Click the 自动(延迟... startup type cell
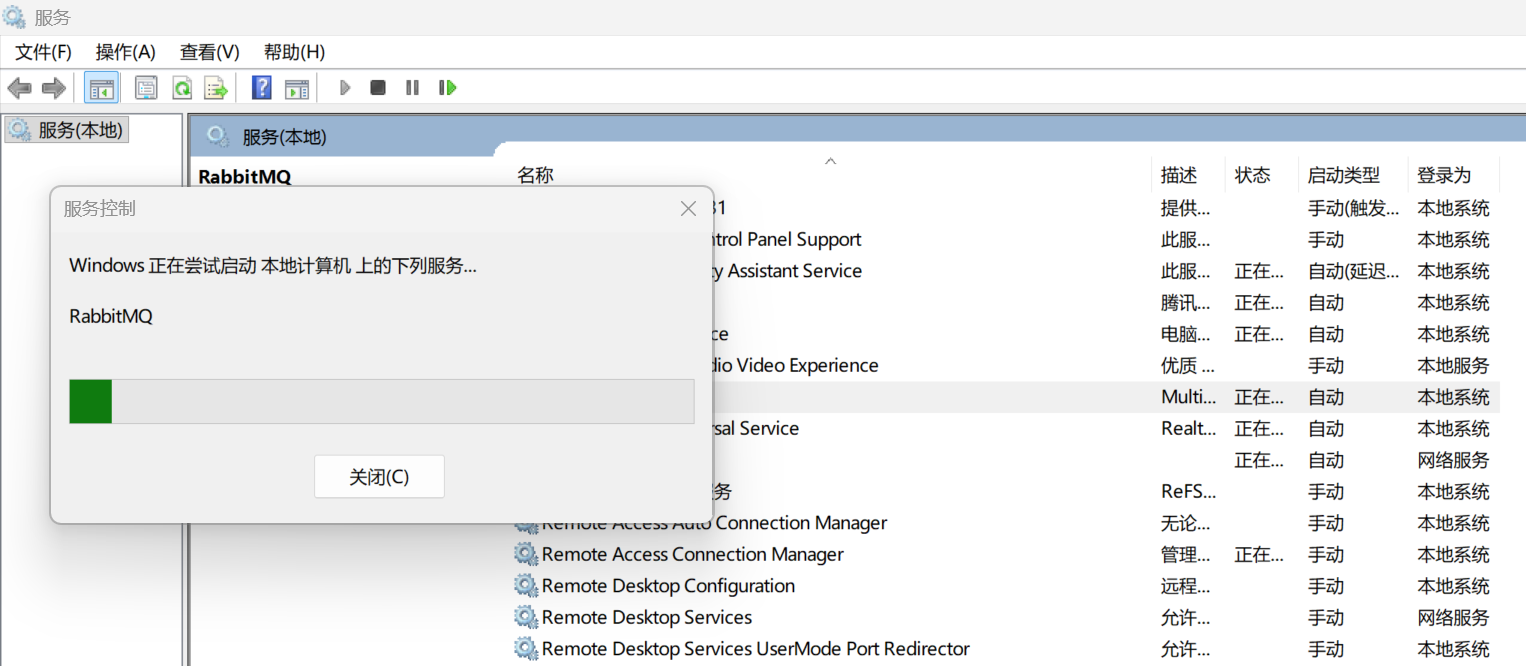The width and height of the screenshot is (1526, 666). coord(1354,271)
